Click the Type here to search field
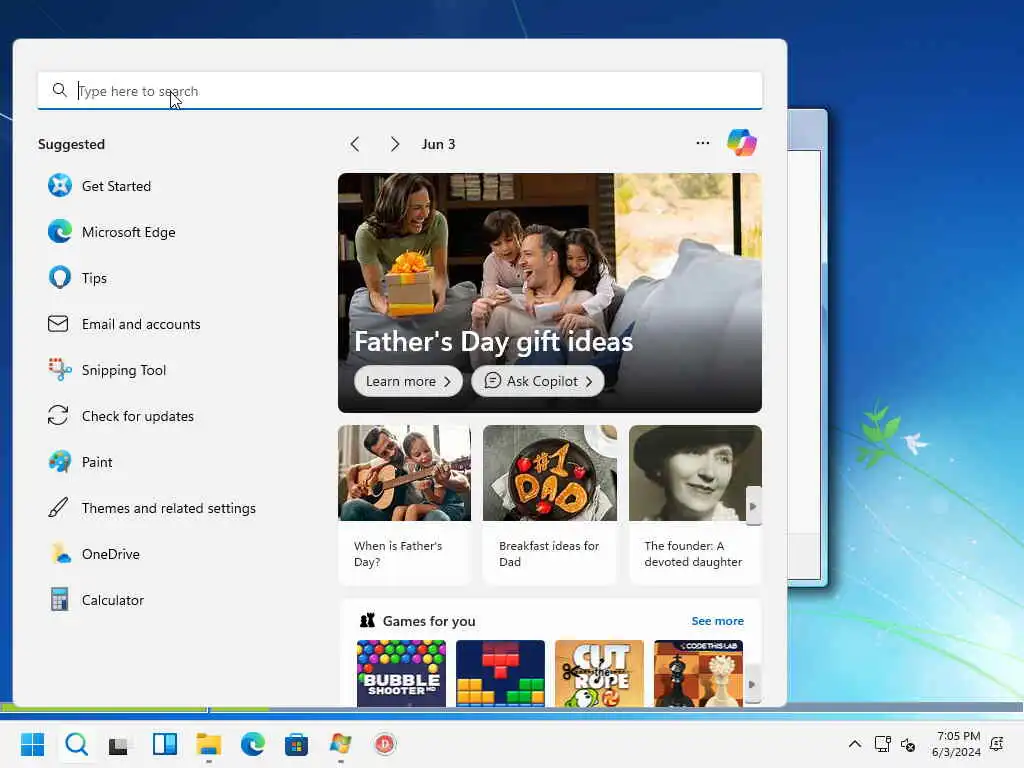This screenshot has height=768, width=1024. [400, 91]
